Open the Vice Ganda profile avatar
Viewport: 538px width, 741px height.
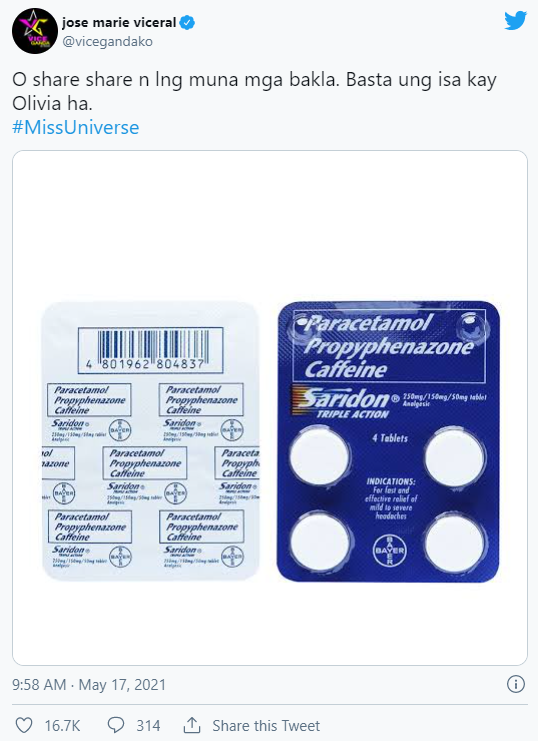35,31
